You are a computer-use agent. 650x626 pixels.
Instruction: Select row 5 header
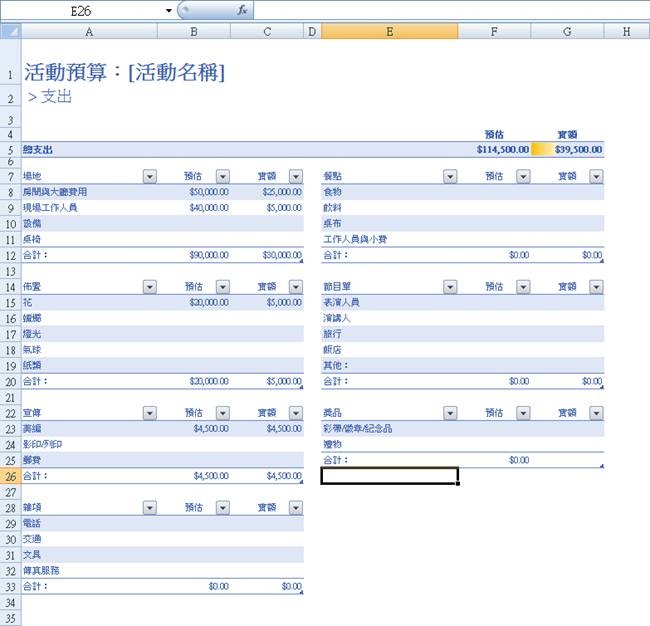coord(11,150)
